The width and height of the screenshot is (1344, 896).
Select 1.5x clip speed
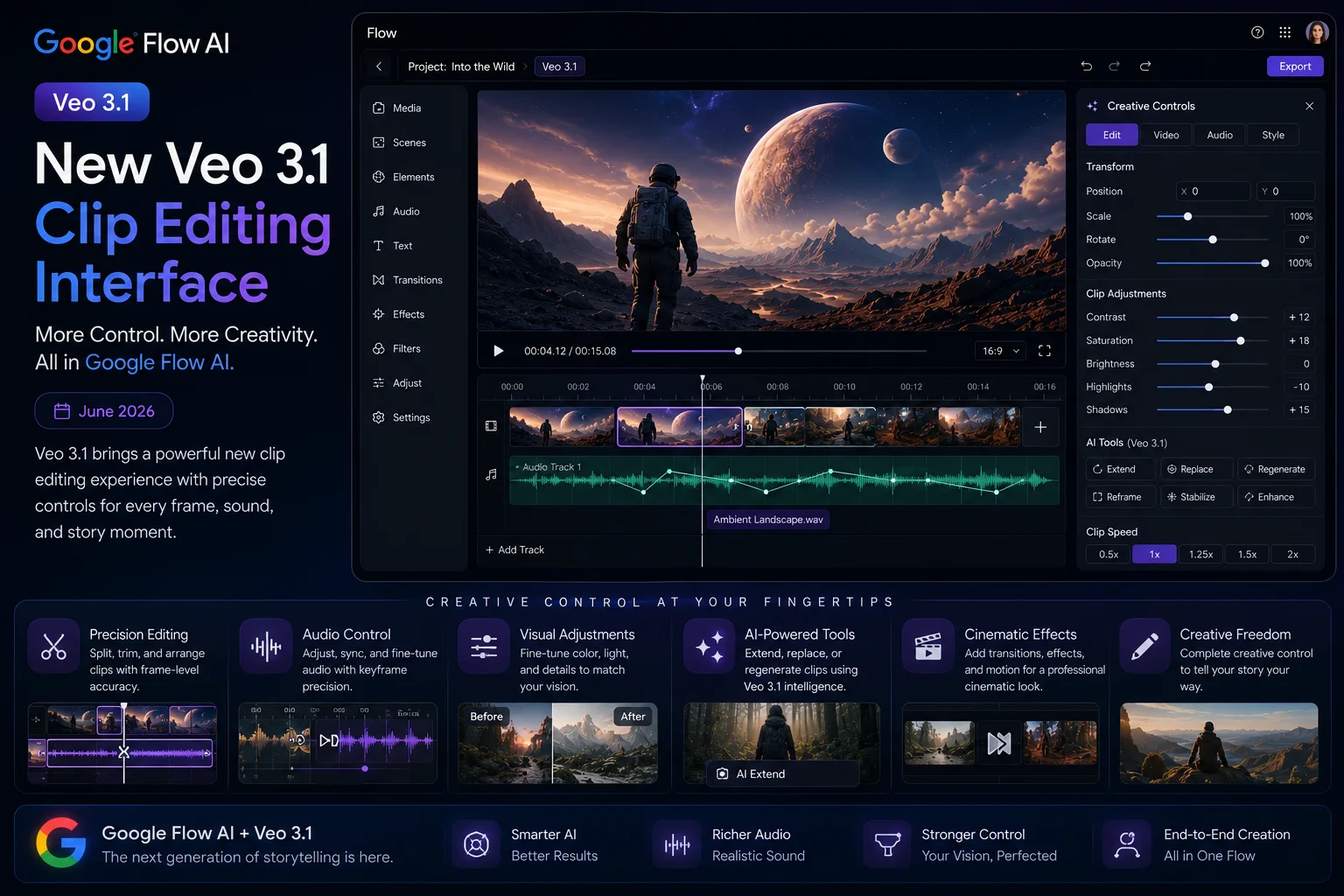(1248, 555)
